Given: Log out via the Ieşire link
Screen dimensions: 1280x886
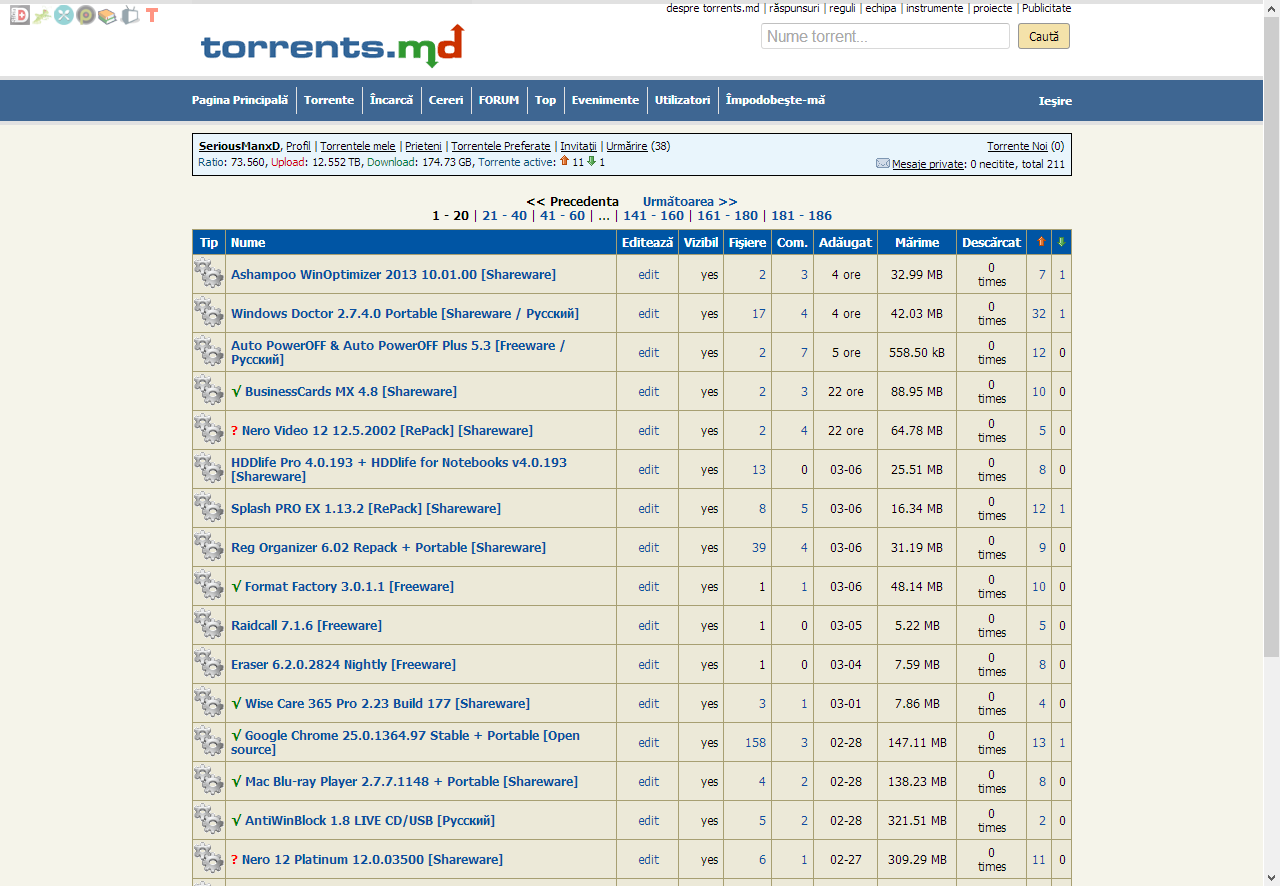Looking at the screenshot, I should (x=1055, y=101).
